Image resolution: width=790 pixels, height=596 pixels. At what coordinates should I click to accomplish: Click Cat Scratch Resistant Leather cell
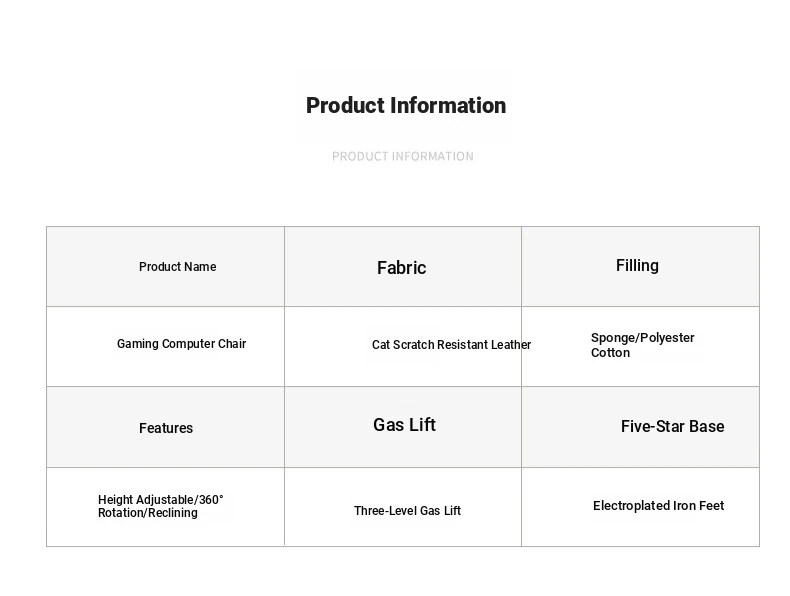(403, 347)
